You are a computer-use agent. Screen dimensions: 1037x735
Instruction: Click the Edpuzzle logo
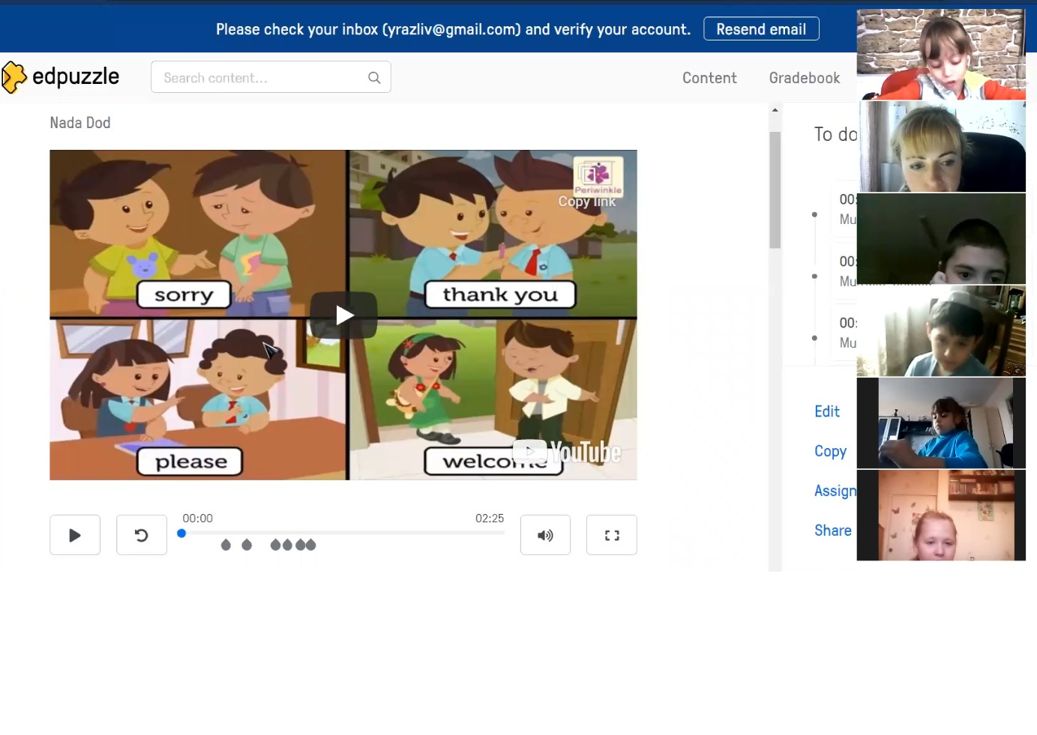[61, 77]
